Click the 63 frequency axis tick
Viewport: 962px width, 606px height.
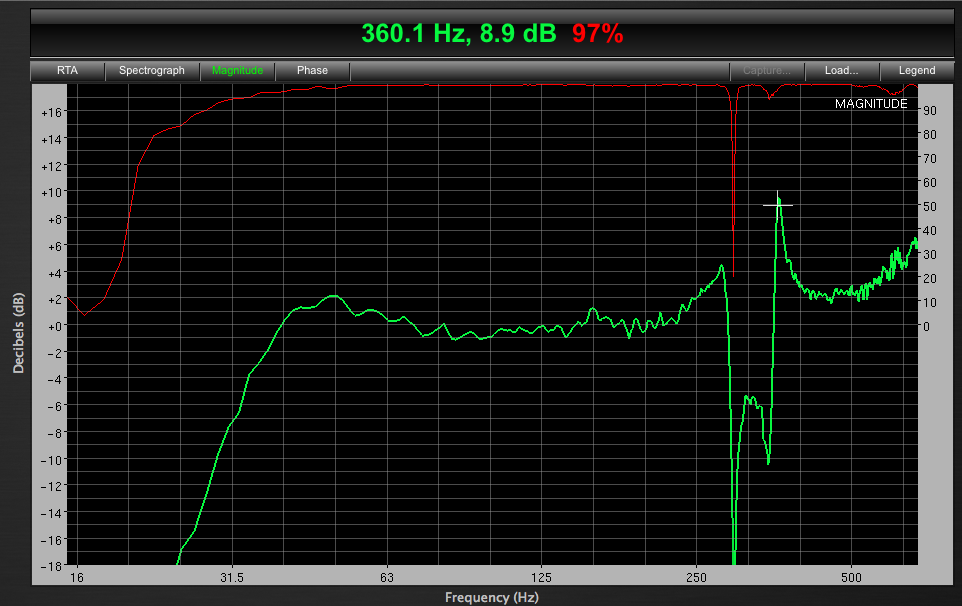click(x=387, y=577)
